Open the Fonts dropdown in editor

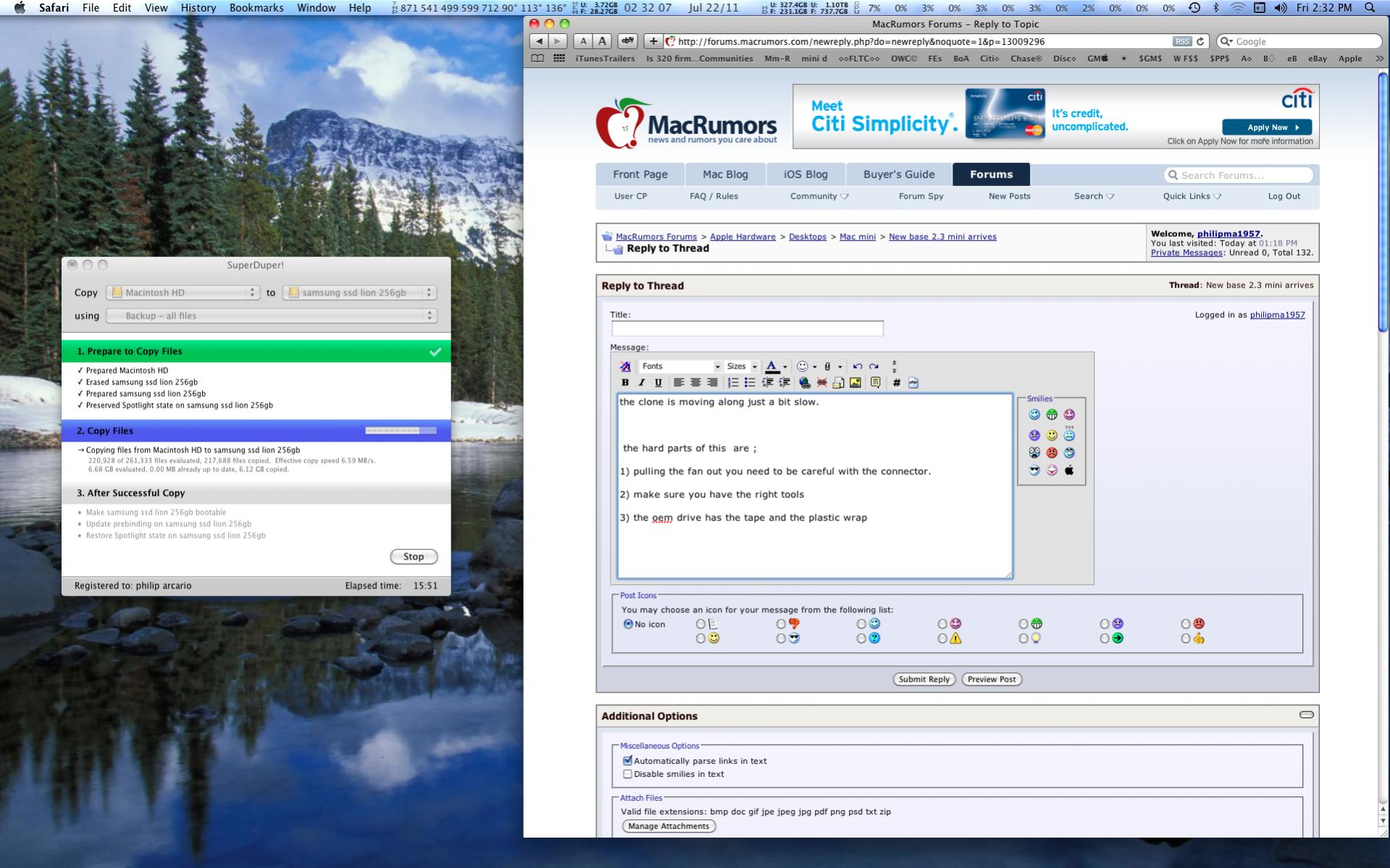tap(680, 366)
